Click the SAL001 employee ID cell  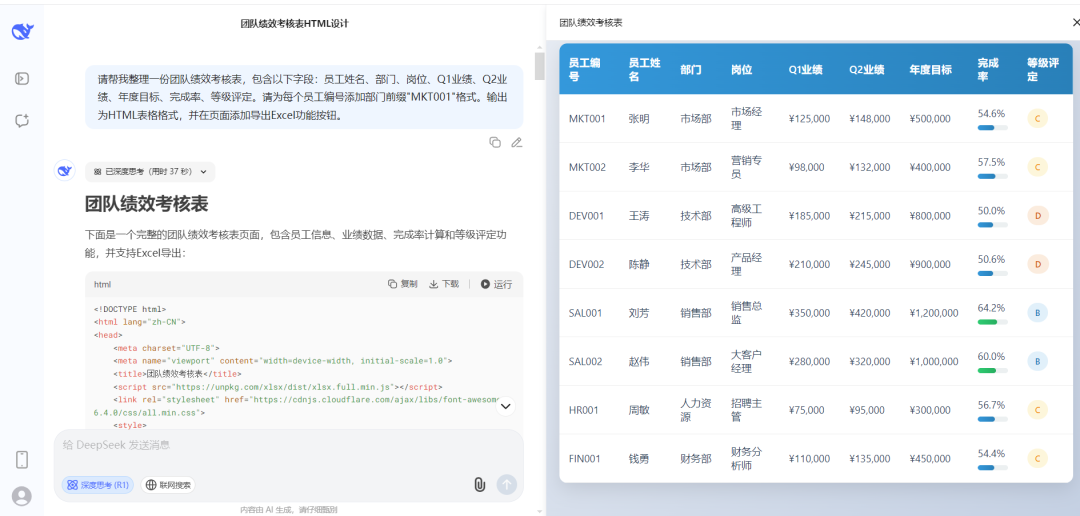click(x=585, y=313)
